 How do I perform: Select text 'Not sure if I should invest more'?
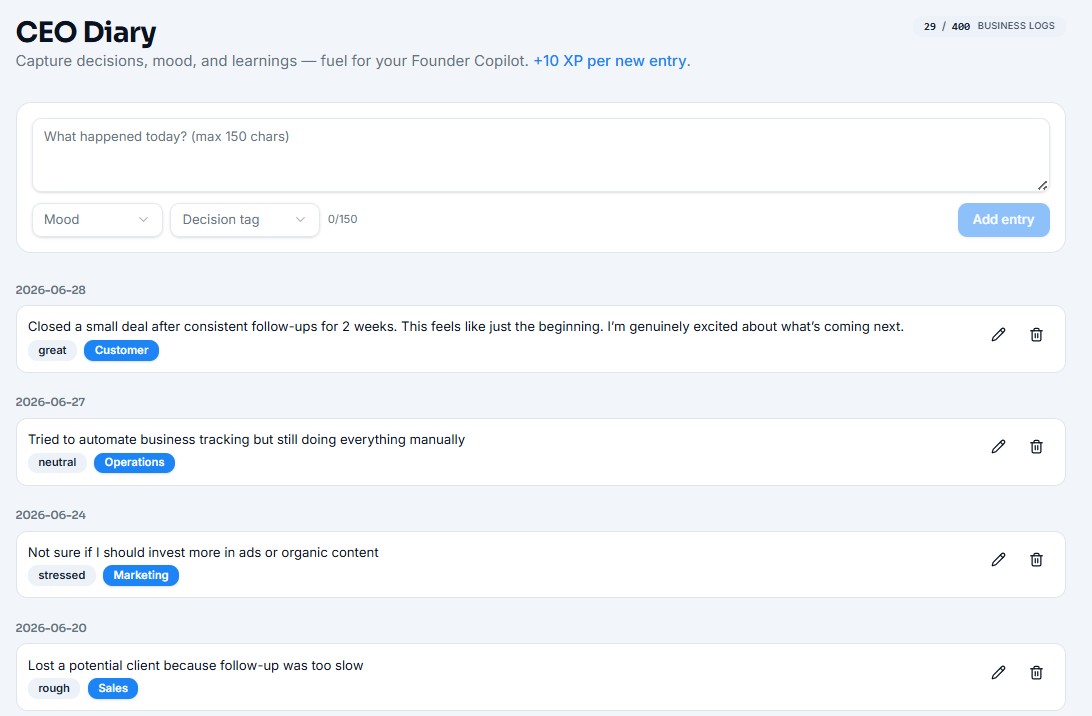click(x=124, y=552)
